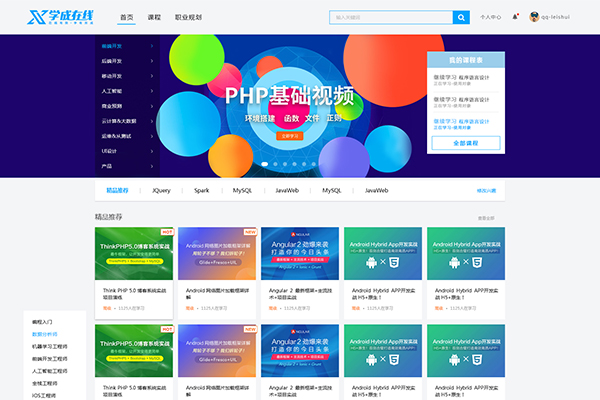Open the first course entry in 我的课程表
Image resolution: width=600 pixels, height=400 pixels.
[461, 80]
